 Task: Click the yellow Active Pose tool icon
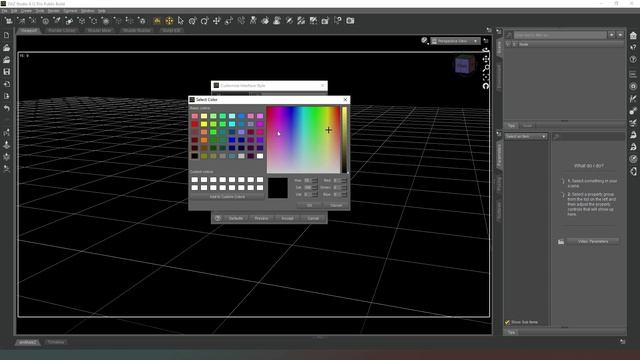pos(157,20)
